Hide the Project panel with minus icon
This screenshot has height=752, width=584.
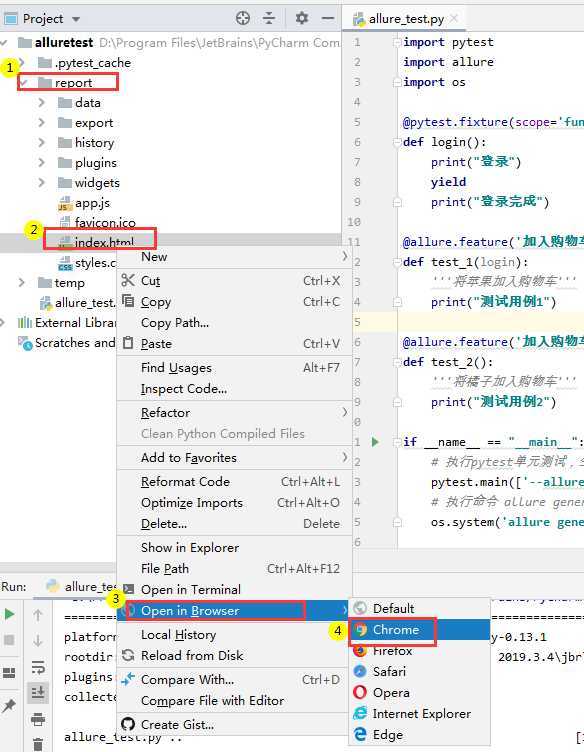[328, 18]
